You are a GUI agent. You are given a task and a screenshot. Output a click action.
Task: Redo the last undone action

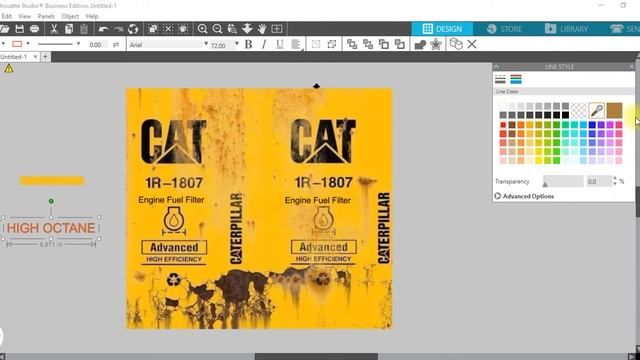pos(118,29)
